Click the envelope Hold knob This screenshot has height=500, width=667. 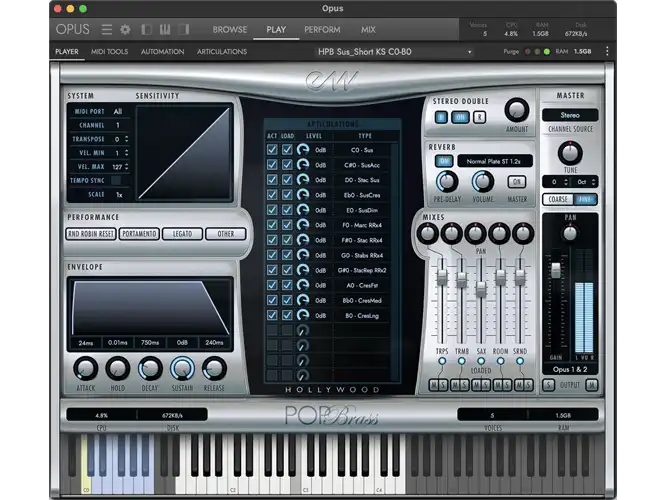click(117, 369)
